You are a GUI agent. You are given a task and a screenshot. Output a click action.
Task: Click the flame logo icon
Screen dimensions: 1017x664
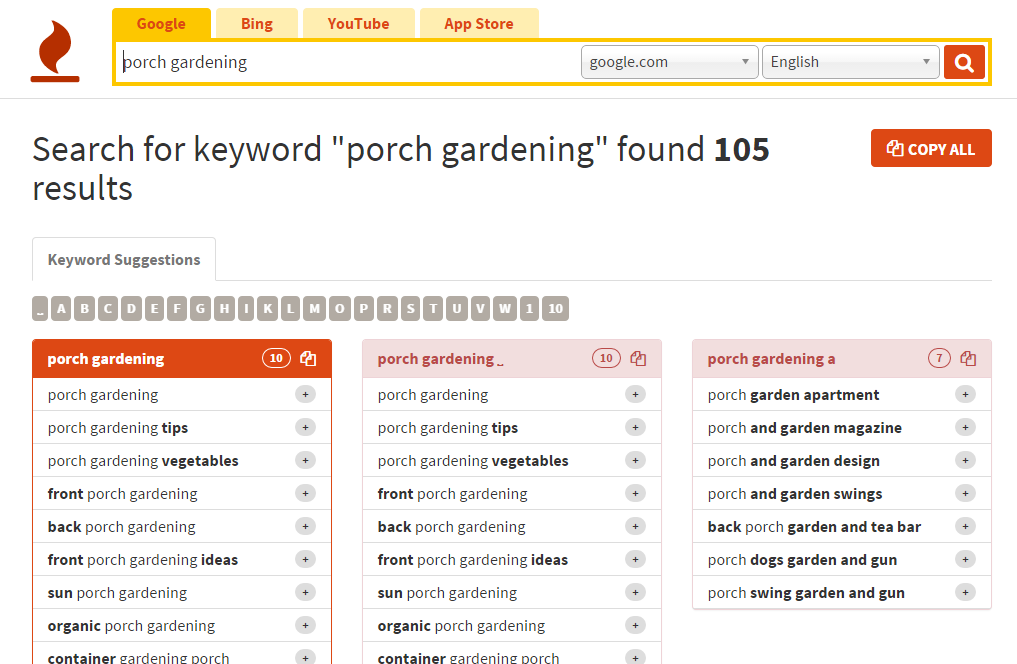point(55,52)
